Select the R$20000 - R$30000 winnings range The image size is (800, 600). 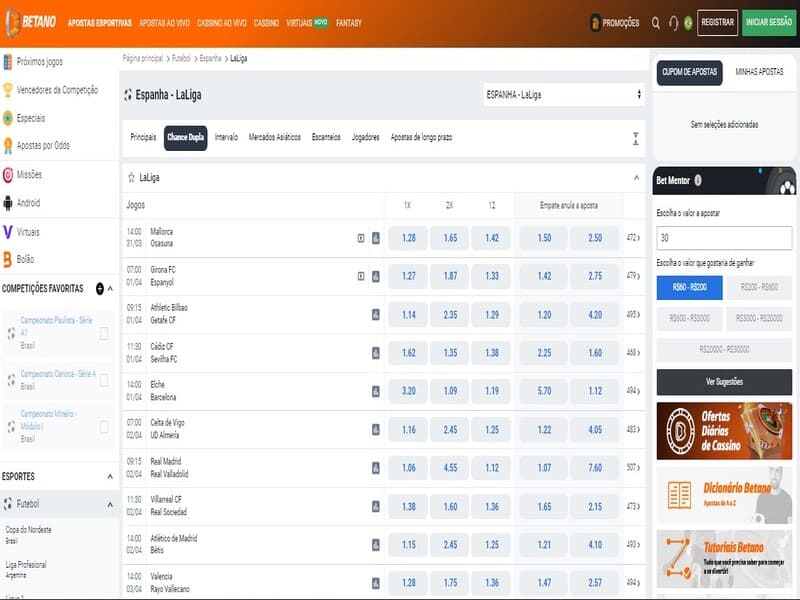coord(724,349)
